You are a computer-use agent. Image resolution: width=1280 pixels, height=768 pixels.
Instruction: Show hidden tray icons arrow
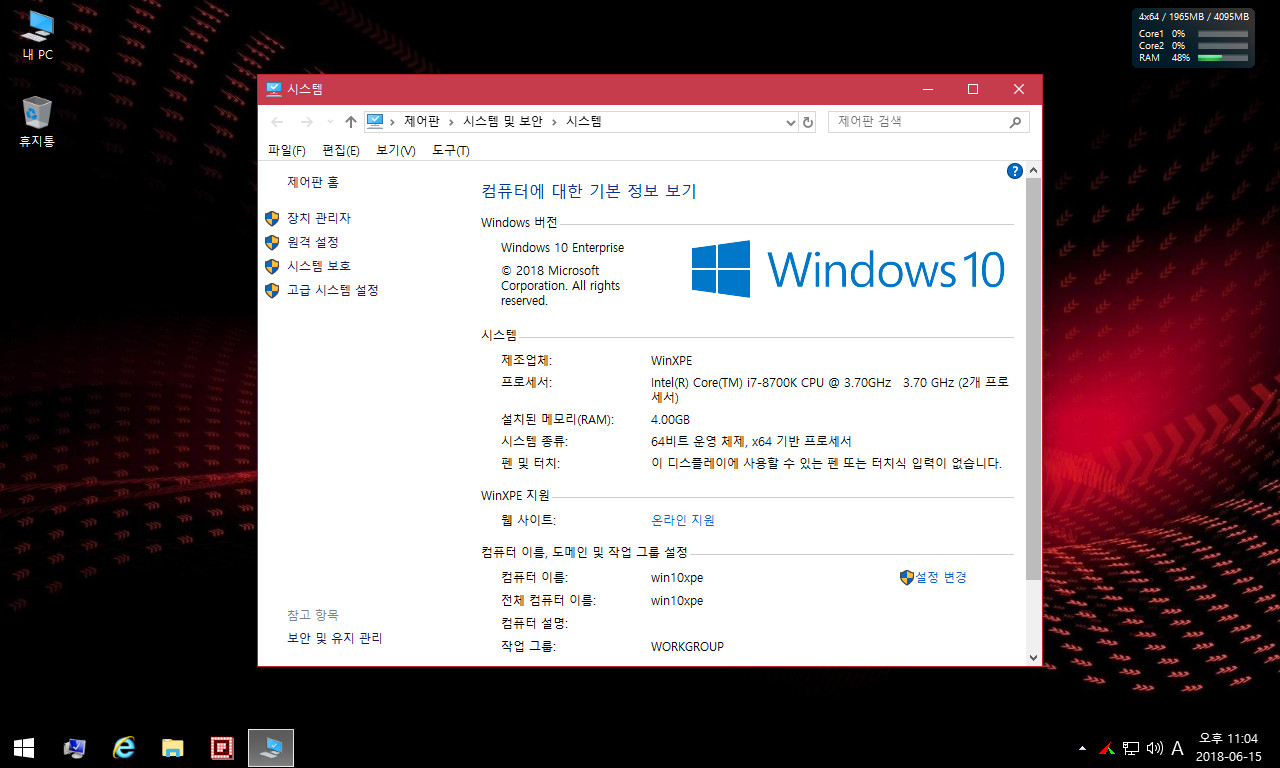coord(1082,748)
